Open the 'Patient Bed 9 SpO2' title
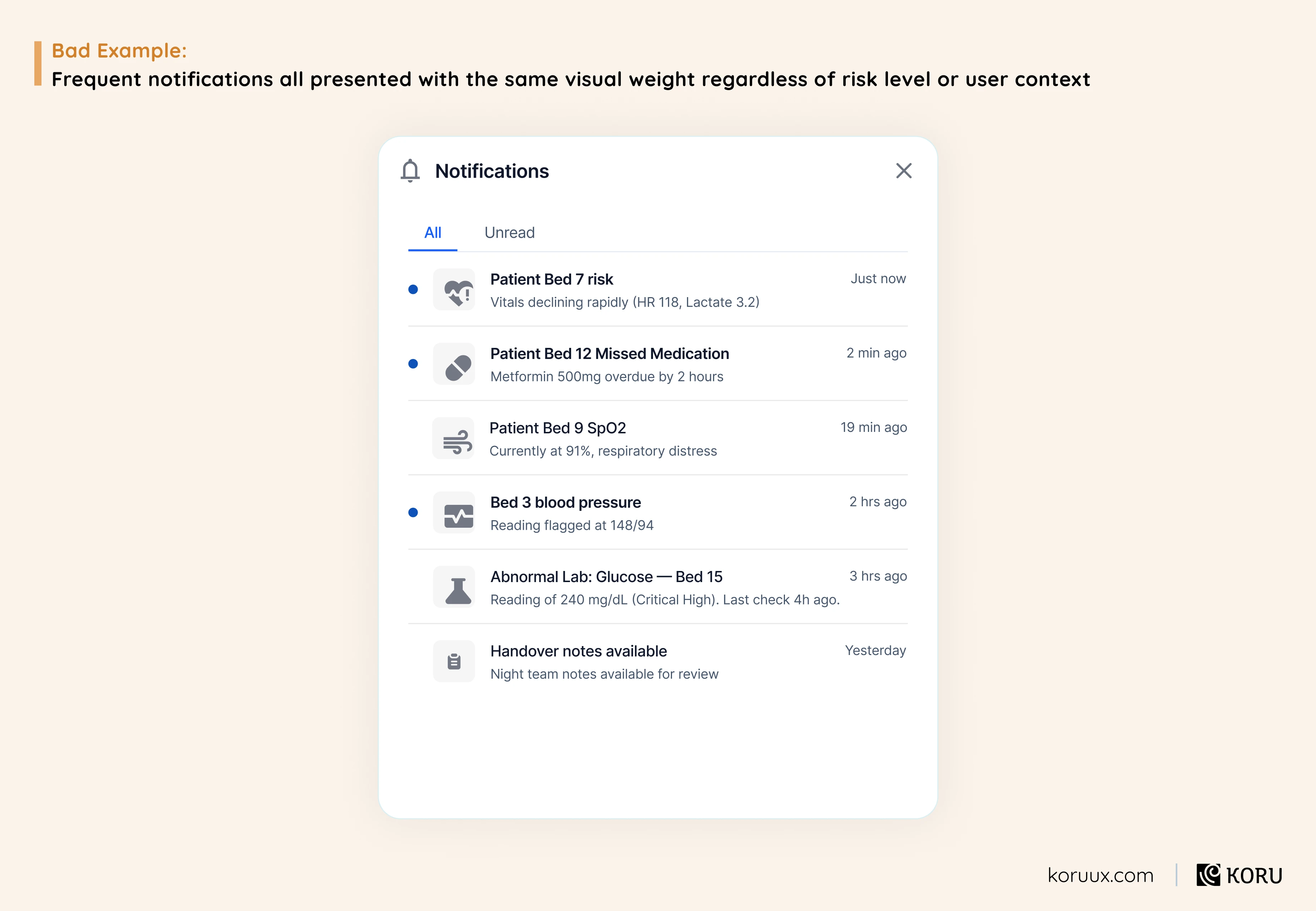1316x911 pixels. click(558, 428)
